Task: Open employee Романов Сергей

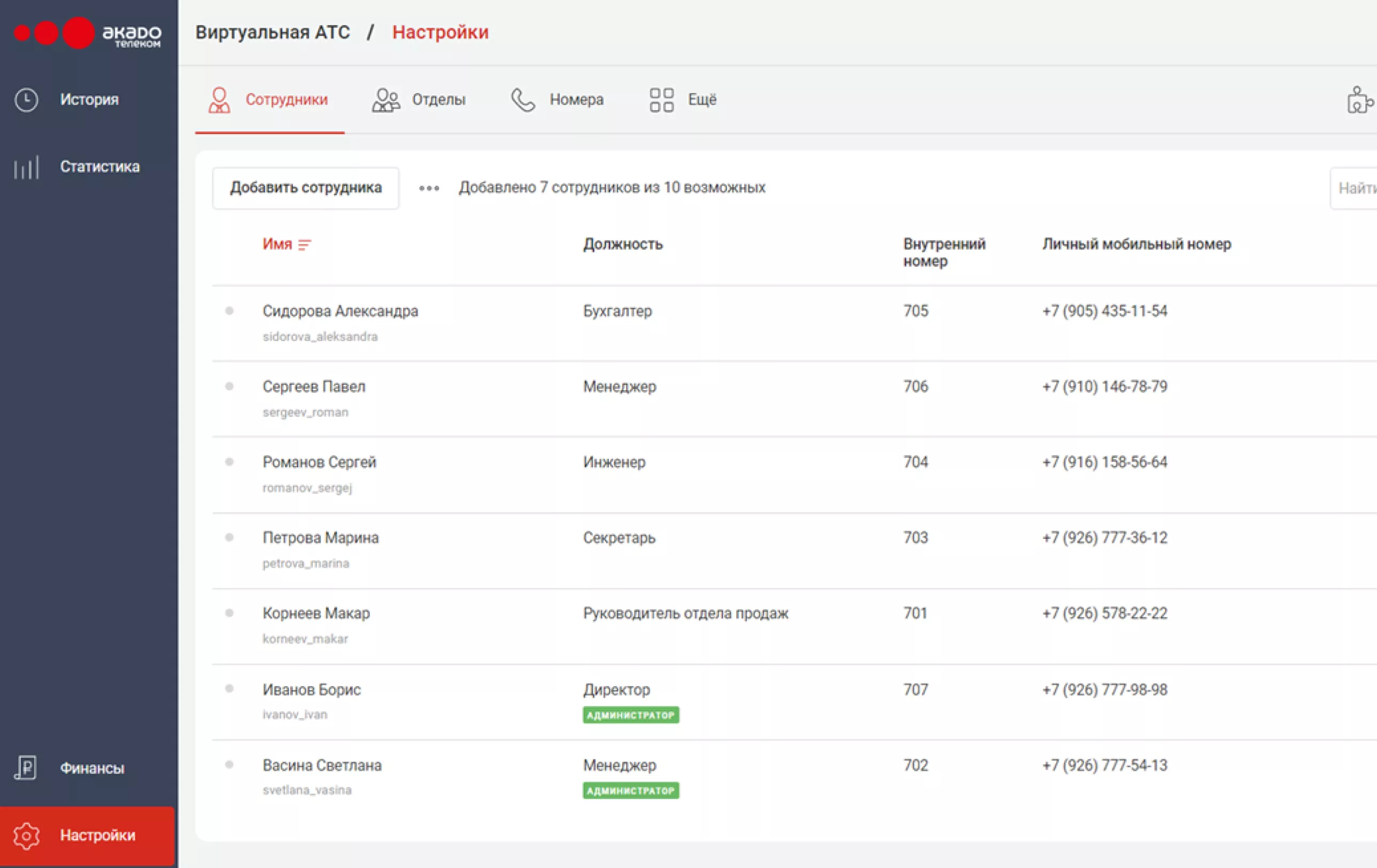Action: coord(319,462)
